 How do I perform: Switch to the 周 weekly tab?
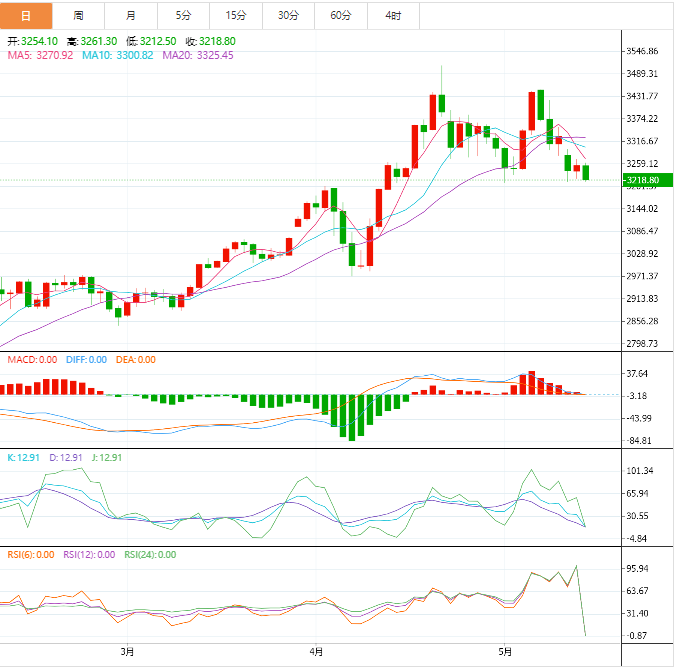(78, 15)
